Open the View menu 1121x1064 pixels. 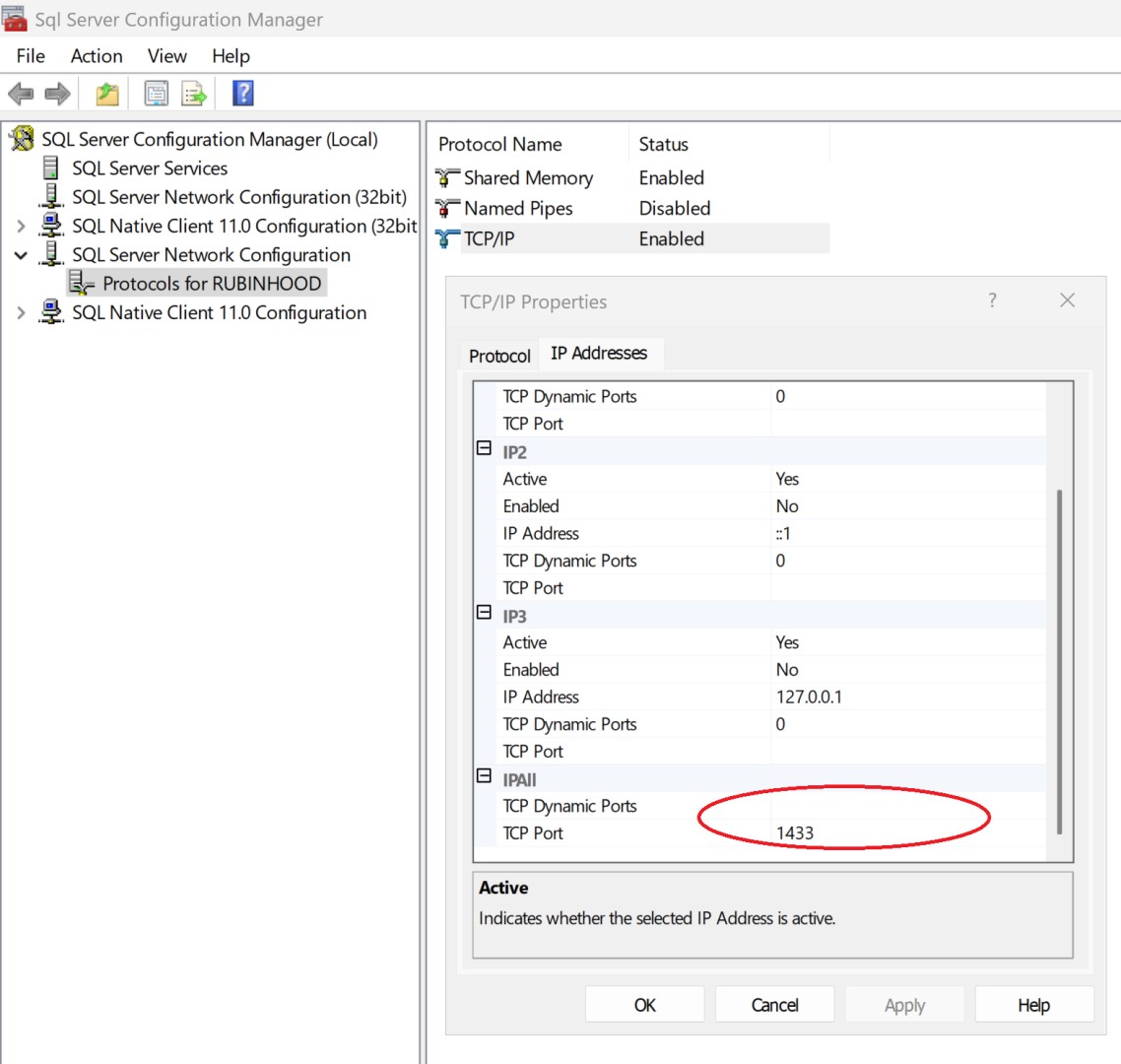coord(167,56)
